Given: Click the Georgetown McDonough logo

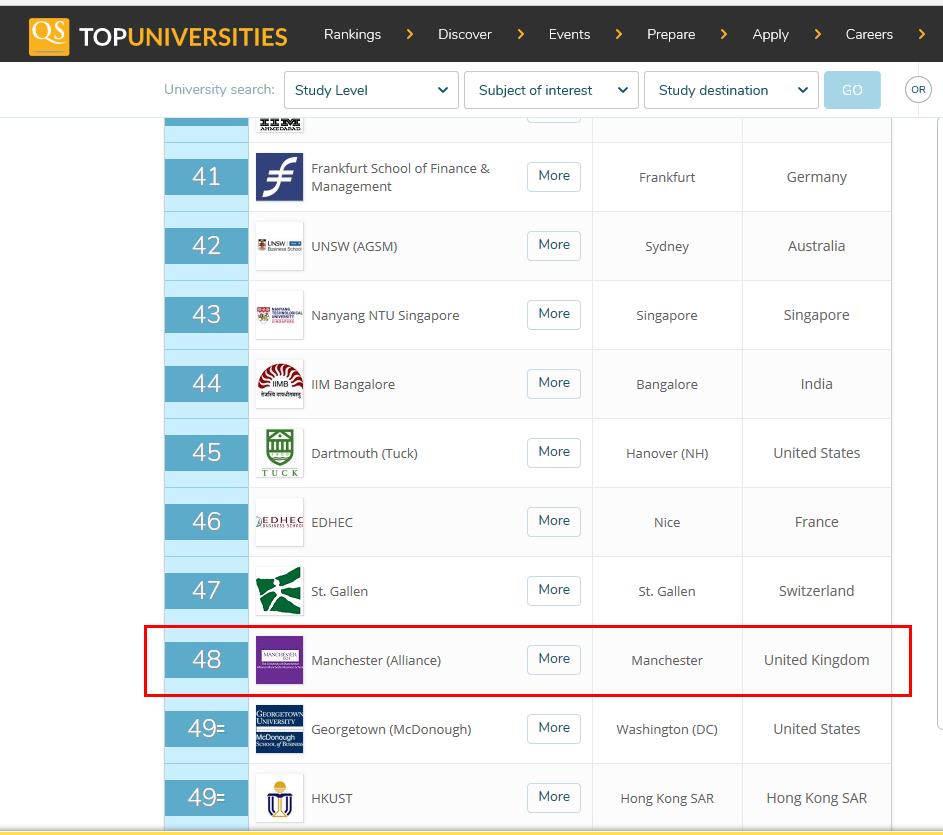Looking at the screenshot, I should (x=280, y=729).
